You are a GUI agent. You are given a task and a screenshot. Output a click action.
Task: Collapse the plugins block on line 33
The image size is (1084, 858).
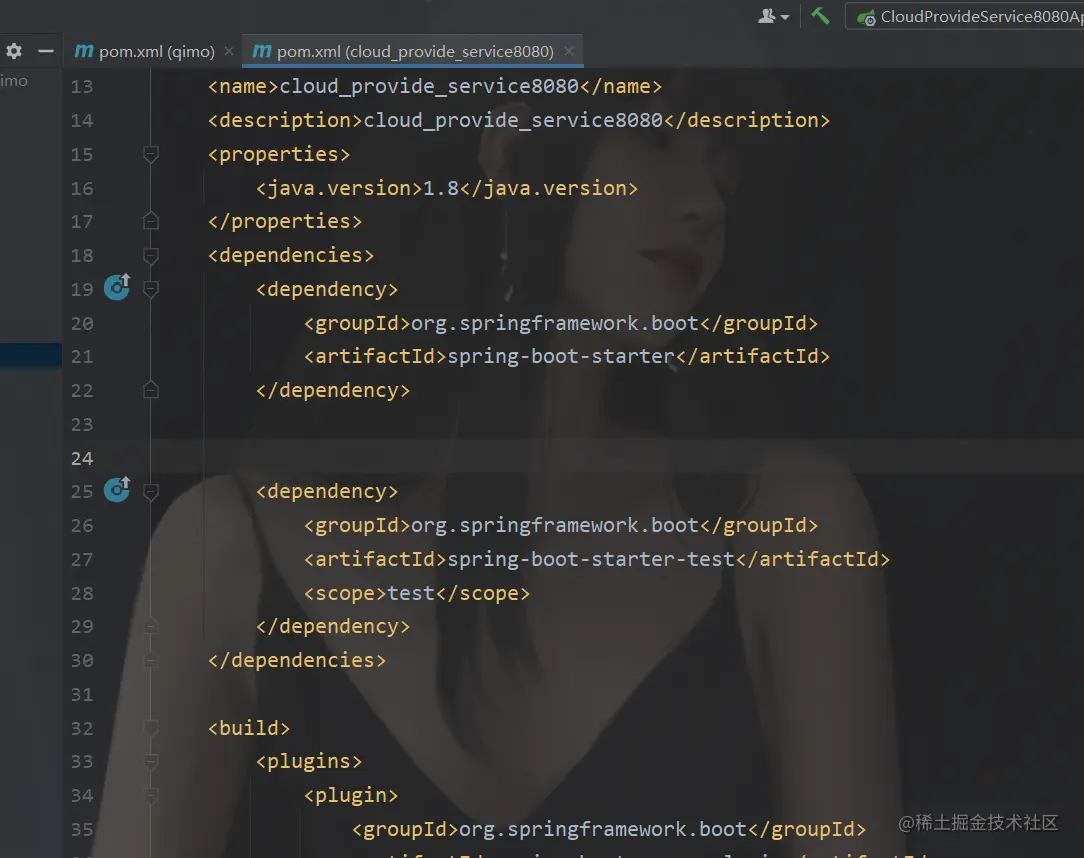(151, 762)
